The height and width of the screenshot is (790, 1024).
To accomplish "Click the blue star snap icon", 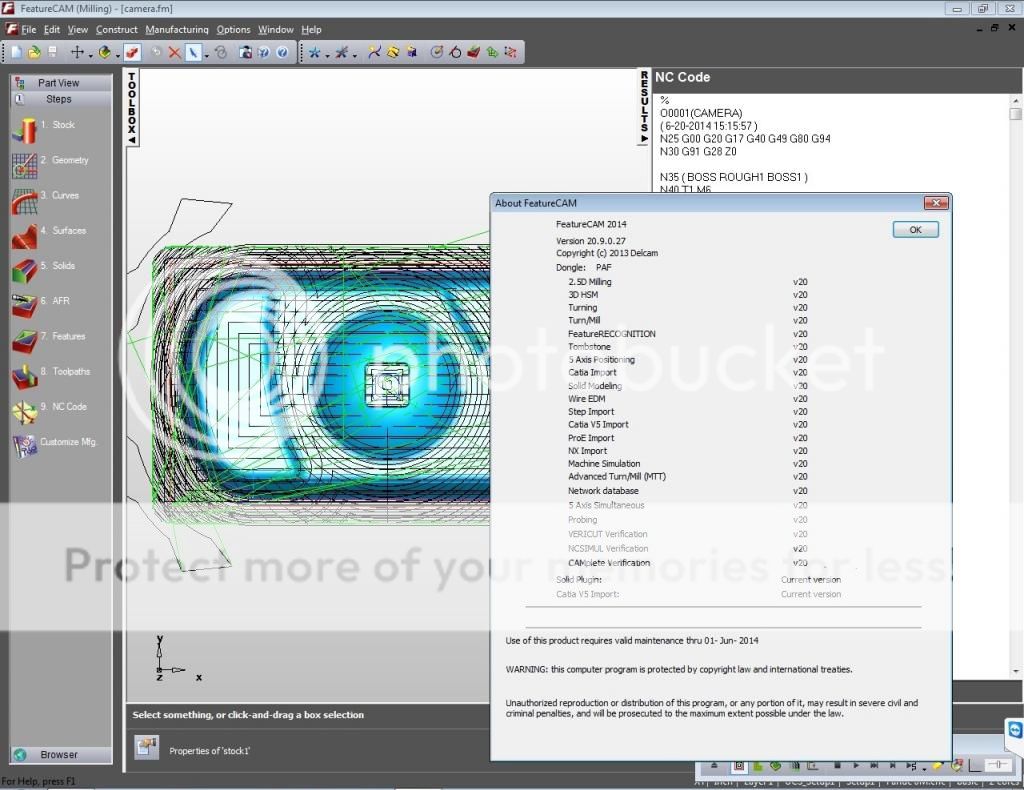I will 315,52.
